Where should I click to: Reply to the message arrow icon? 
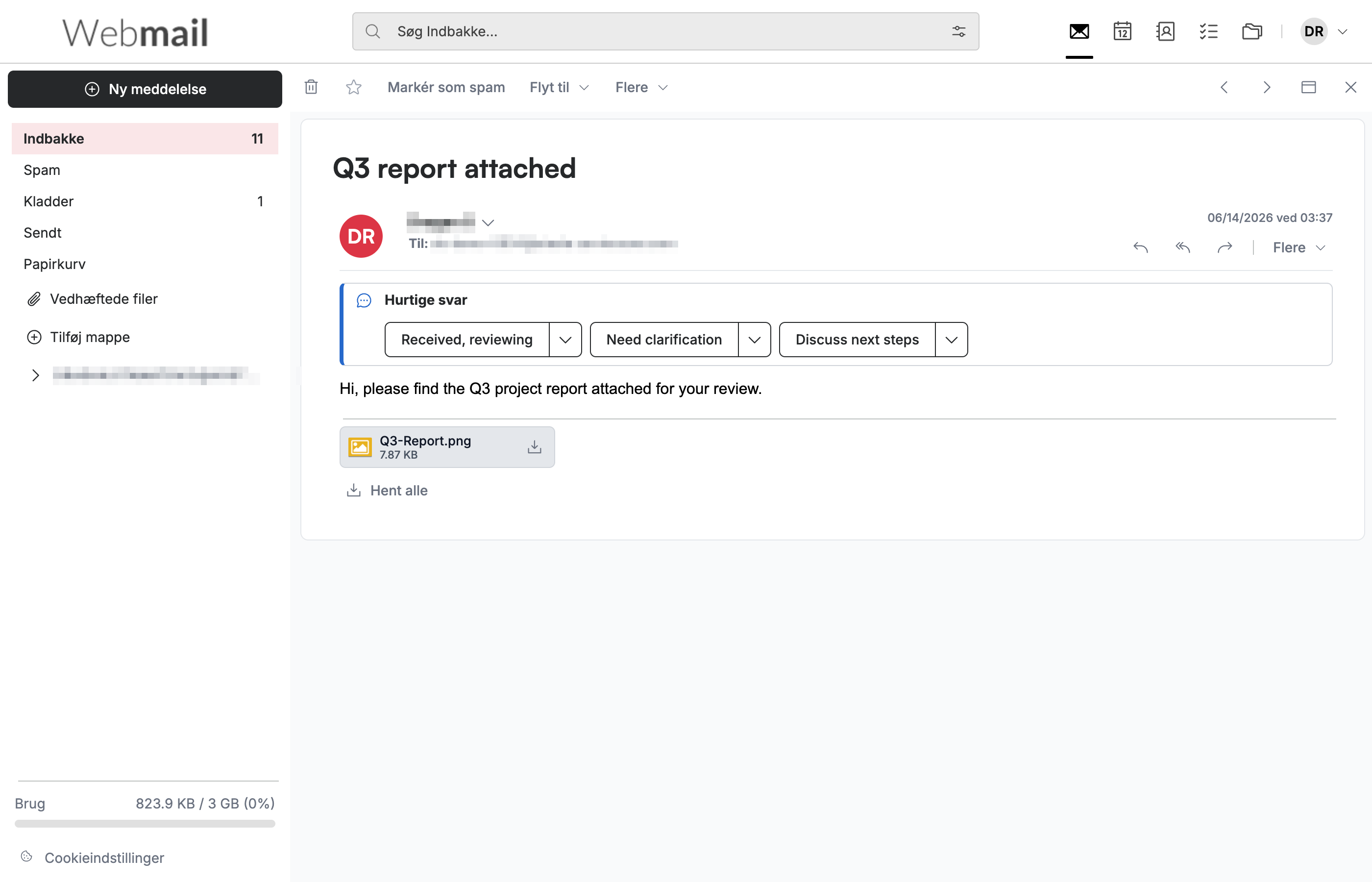click(1140, 247)
